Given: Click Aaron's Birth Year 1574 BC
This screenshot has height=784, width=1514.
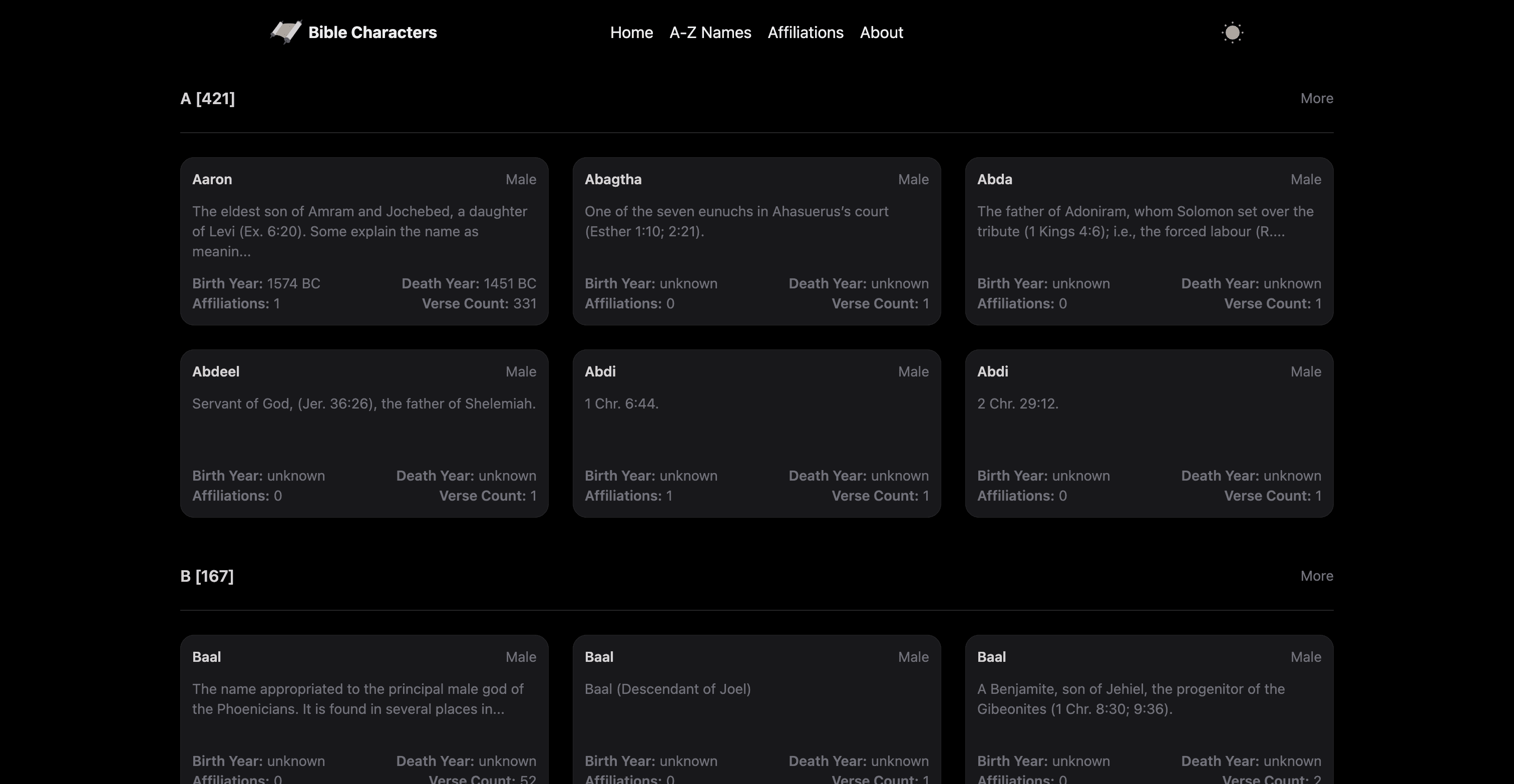Looking at the screenshot, I should [x=256, y=283].
